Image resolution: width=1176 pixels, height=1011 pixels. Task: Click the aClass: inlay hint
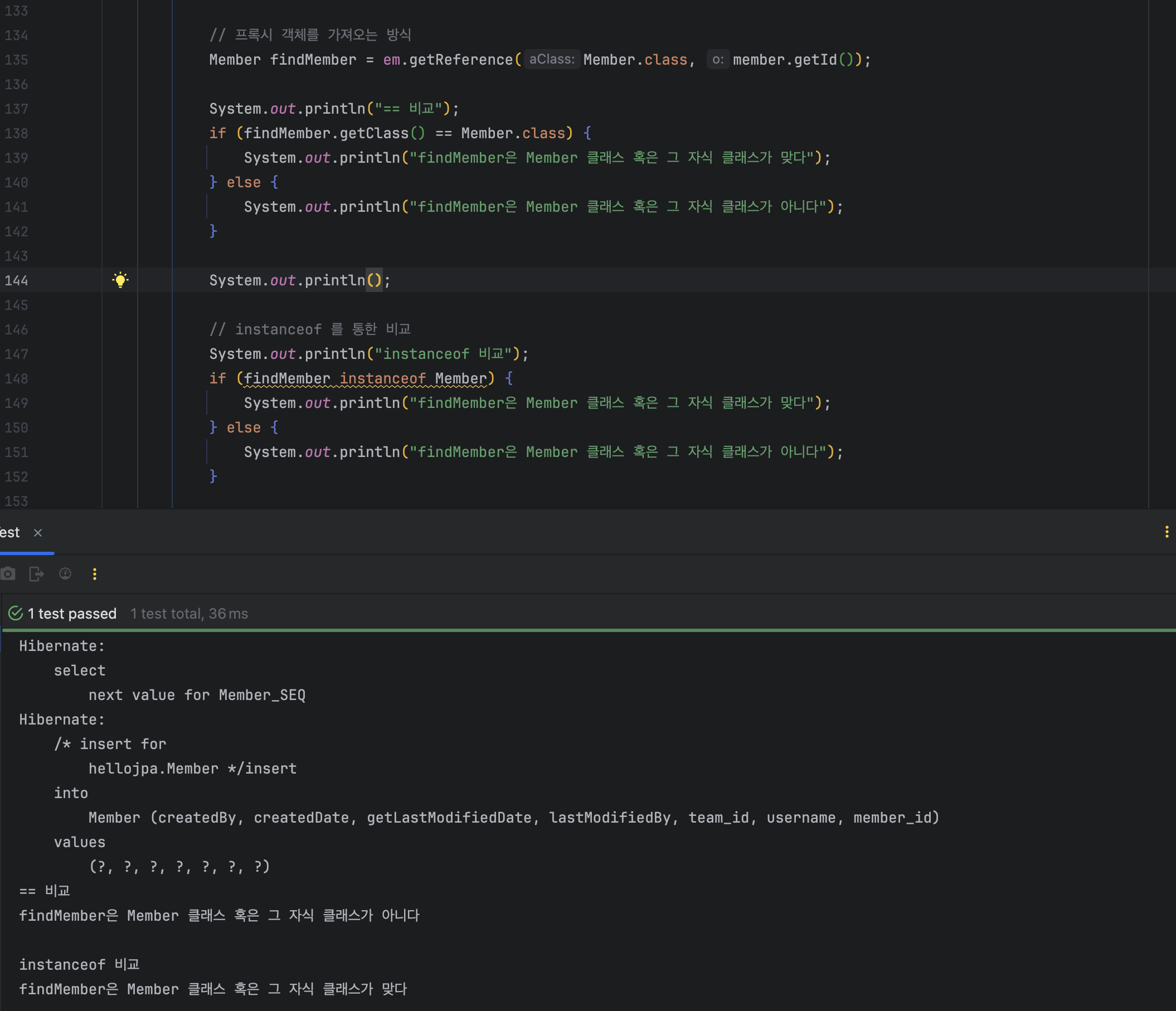tap(552, 59)
